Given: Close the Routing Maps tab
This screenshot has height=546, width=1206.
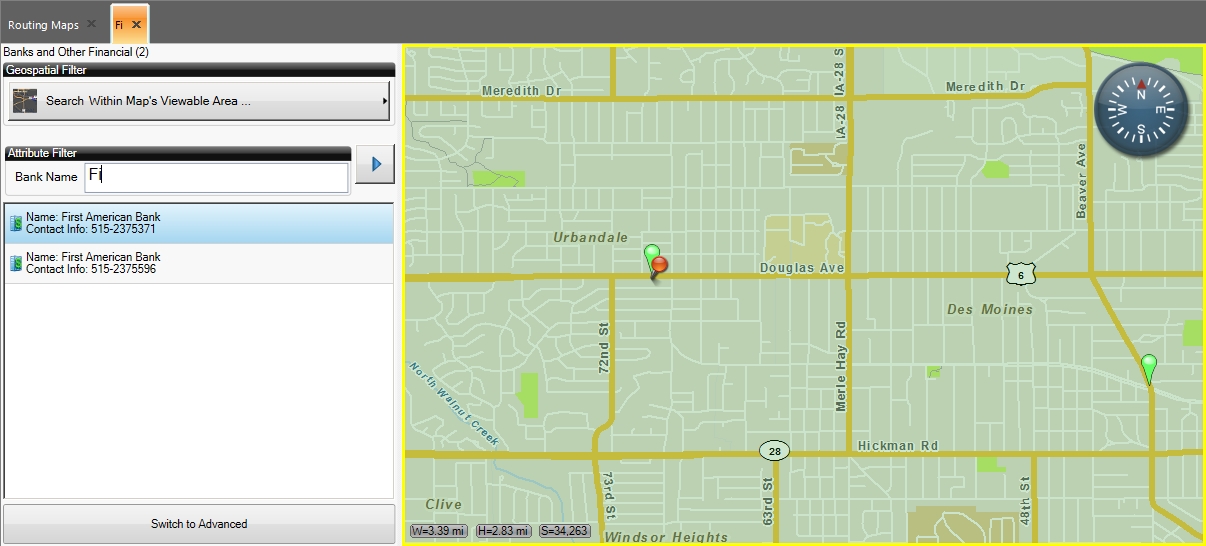Looking at the screenshot, I should pos(92,24).
